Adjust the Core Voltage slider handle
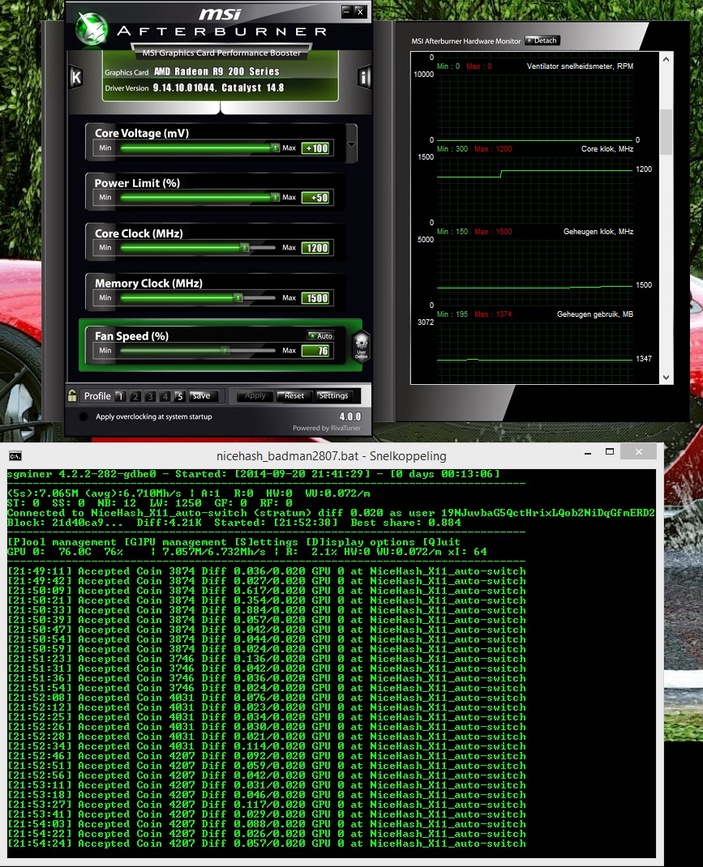The width and height of the screenshot is (703, 867). 275,148
